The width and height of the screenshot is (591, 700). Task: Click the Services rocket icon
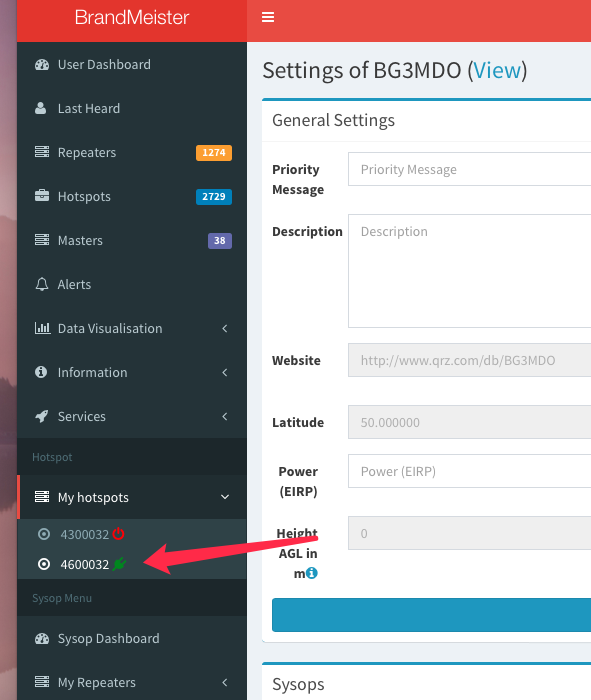(42, 417)
